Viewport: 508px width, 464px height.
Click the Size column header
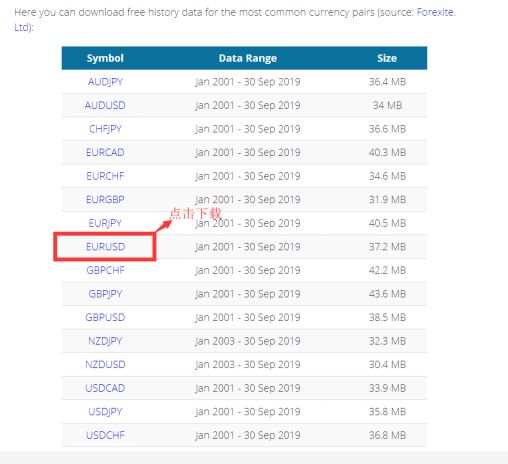387,58
